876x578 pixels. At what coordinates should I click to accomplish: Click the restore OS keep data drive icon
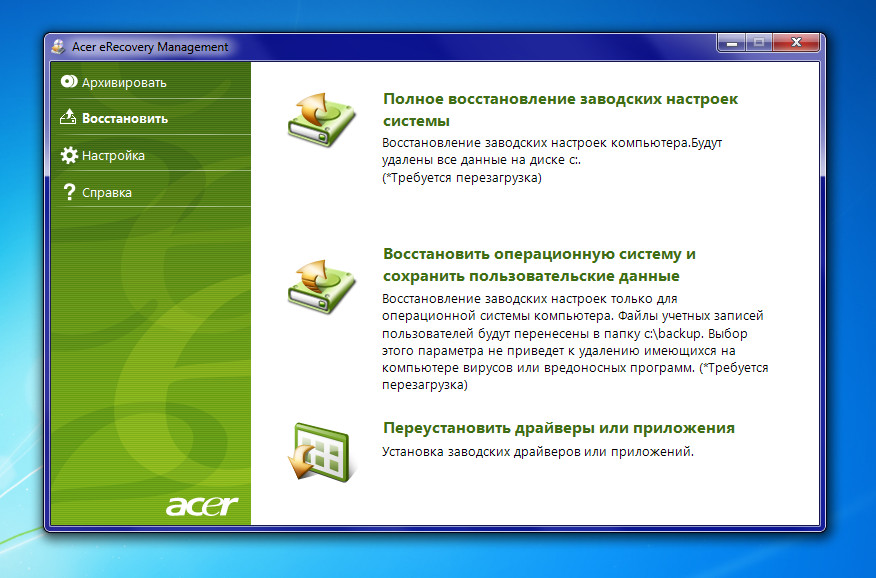(321, 286)
